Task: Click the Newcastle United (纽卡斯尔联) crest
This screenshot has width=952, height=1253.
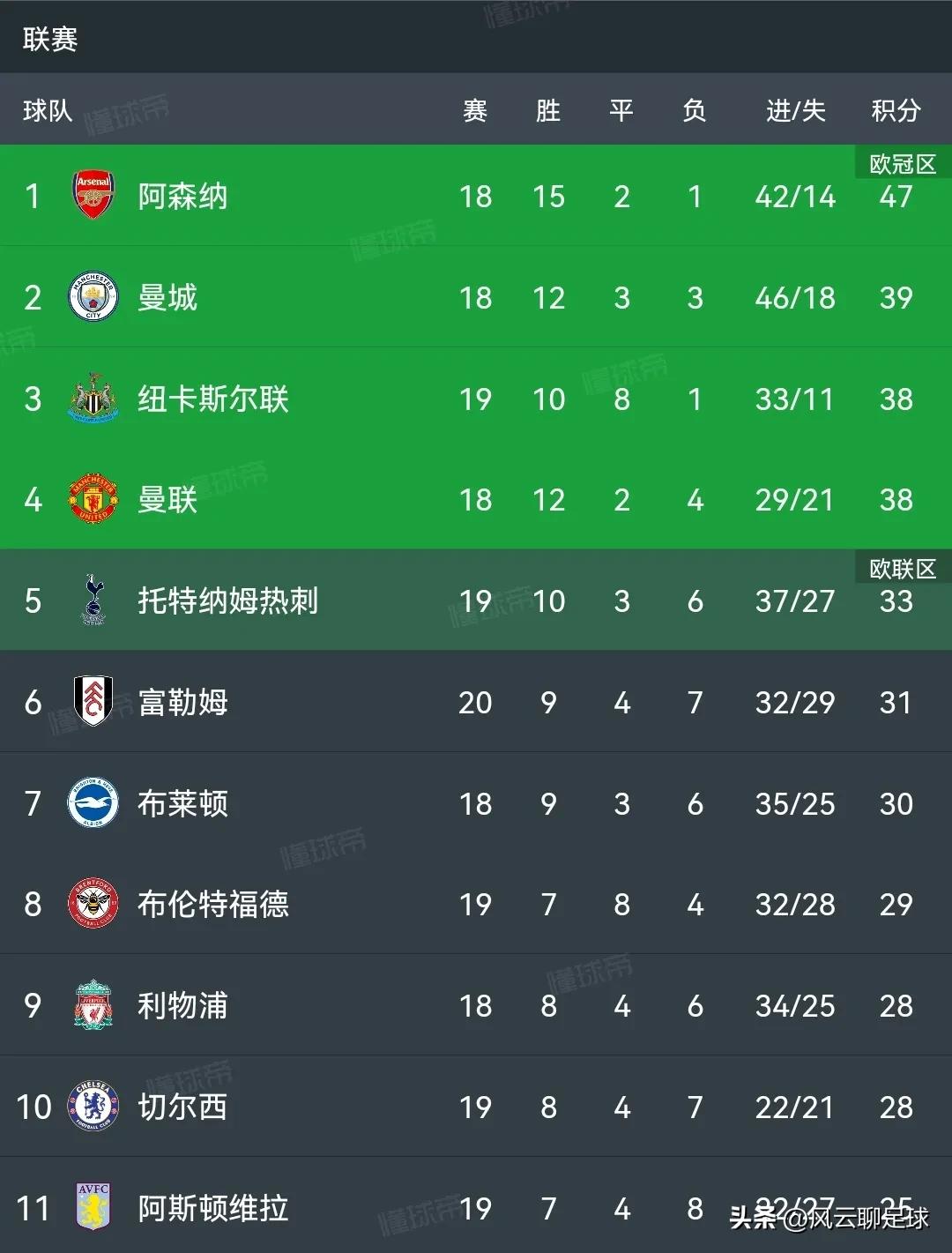Action: point(91,399)
